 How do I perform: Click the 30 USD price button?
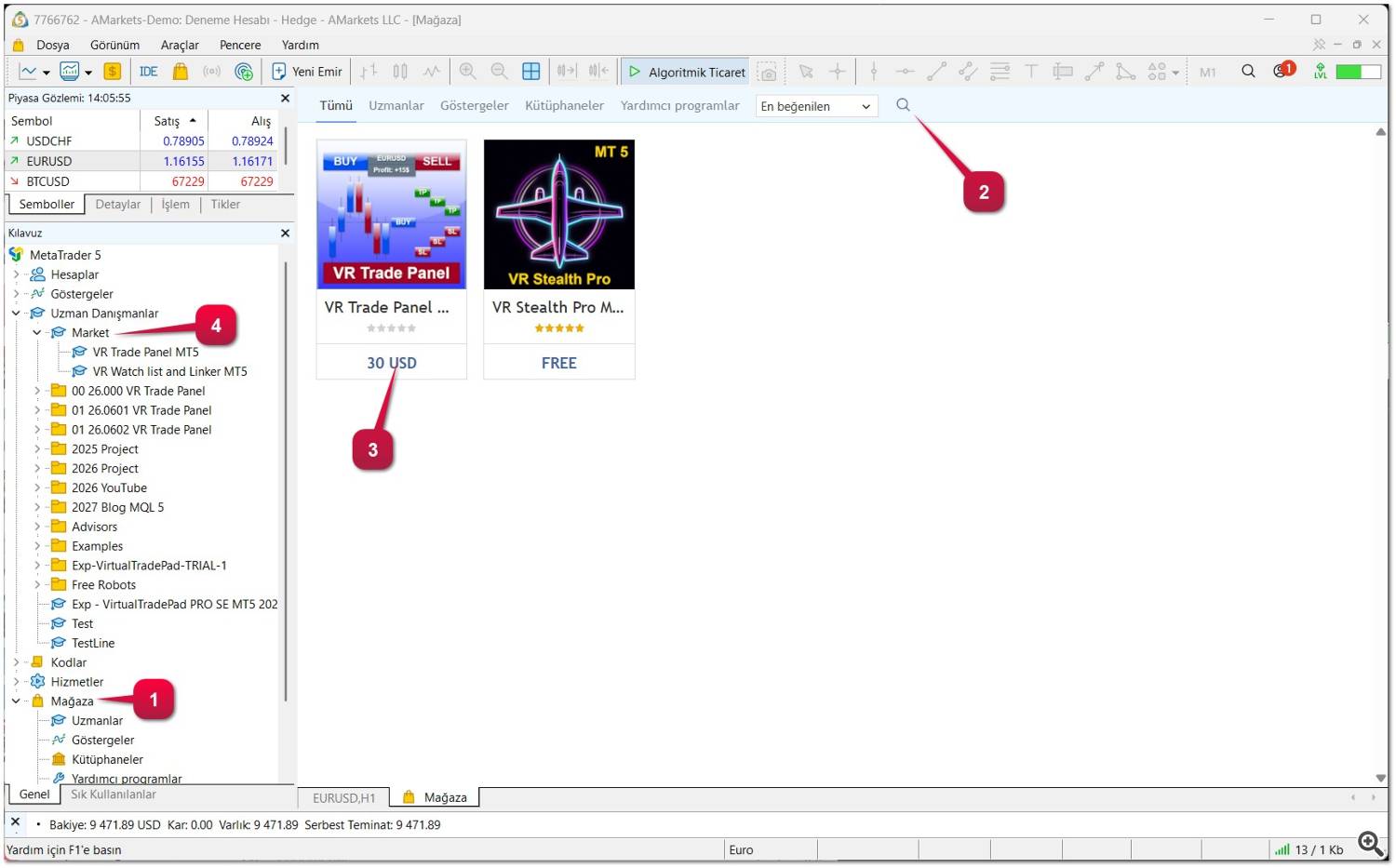coord(392,363)
